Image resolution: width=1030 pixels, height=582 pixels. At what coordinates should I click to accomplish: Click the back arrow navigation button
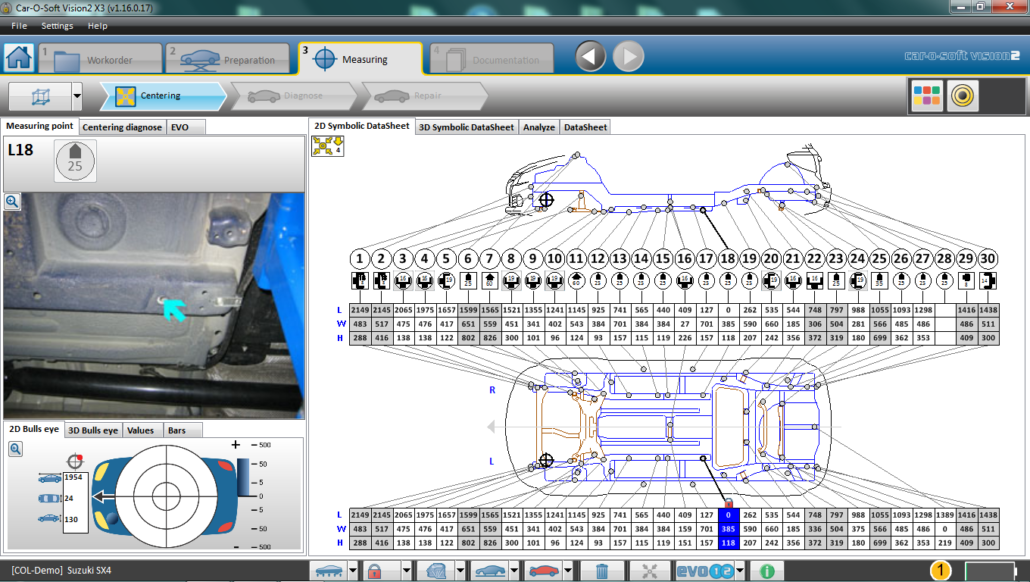[x=591, y=57]
